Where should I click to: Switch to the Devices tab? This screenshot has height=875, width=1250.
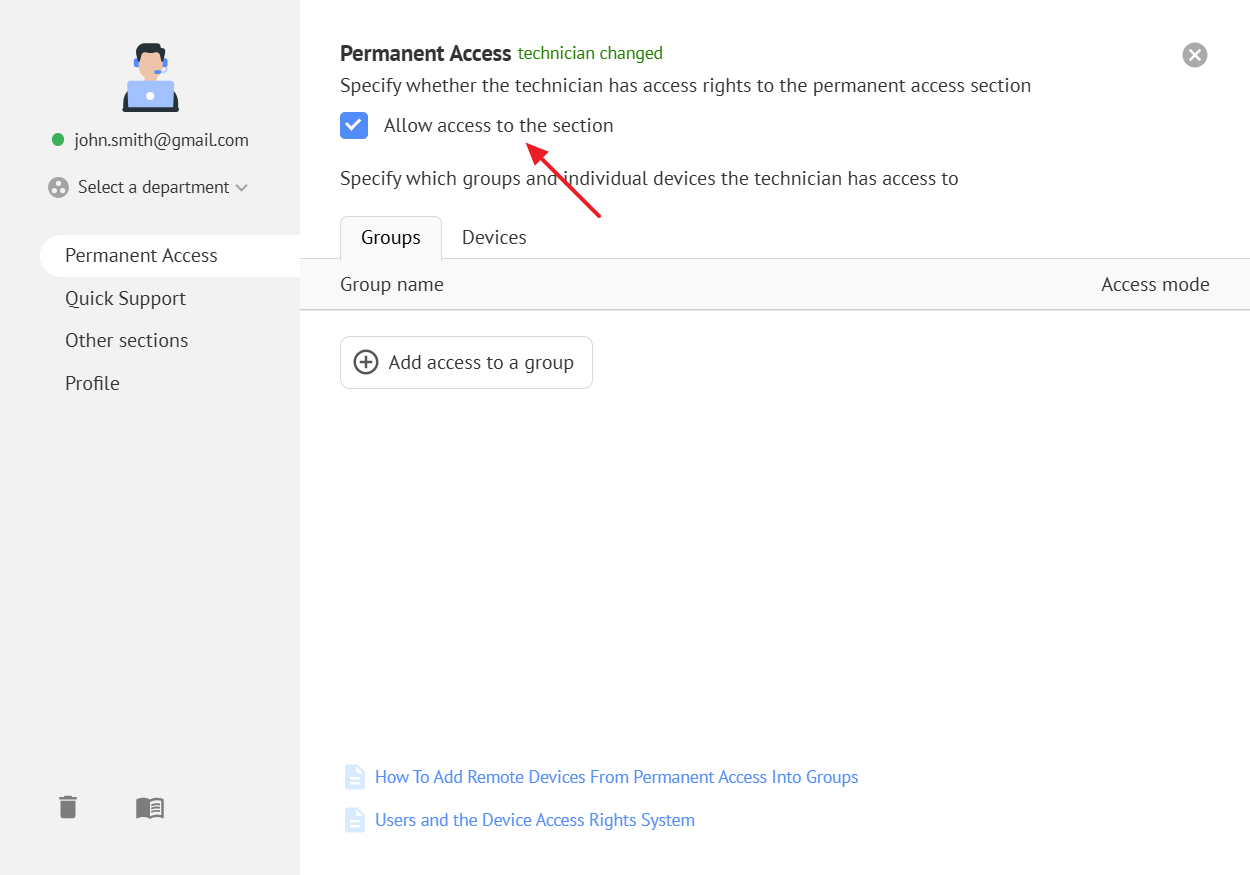(x=494, y=238)
